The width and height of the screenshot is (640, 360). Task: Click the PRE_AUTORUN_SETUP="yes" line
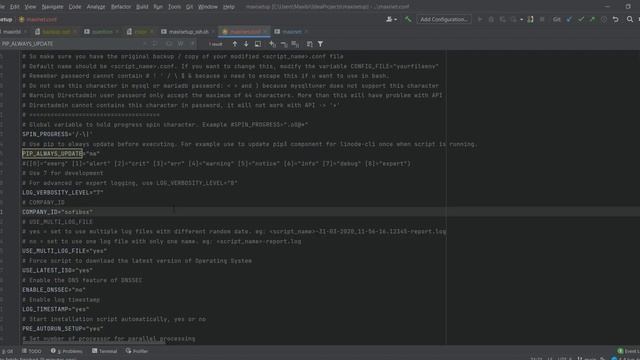point(62,329)
